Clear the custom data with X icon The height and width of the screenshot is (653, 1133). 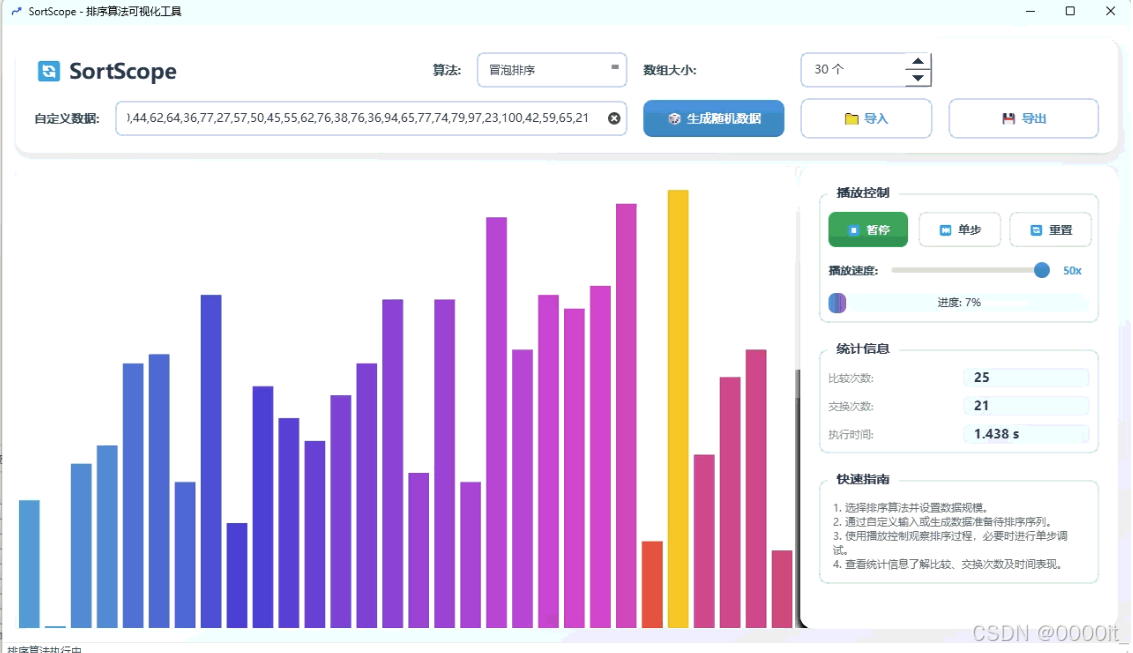click(x=613, y=118)
